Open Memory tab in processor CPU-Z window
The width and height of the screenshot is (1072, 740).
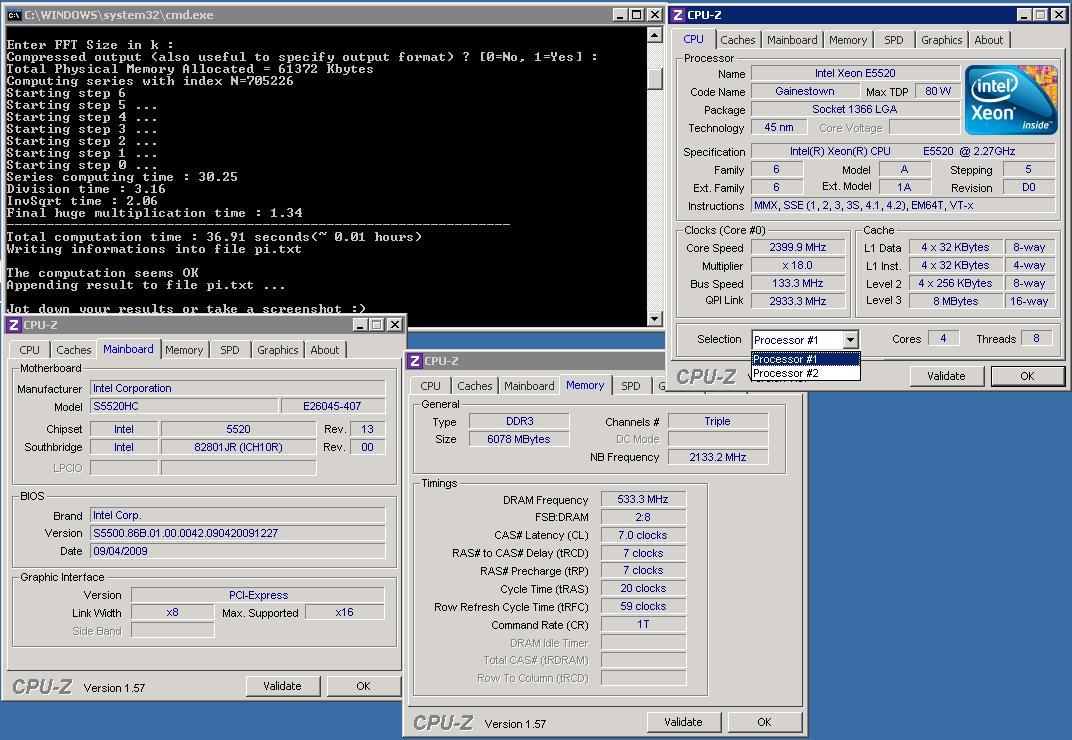[848, 40]
